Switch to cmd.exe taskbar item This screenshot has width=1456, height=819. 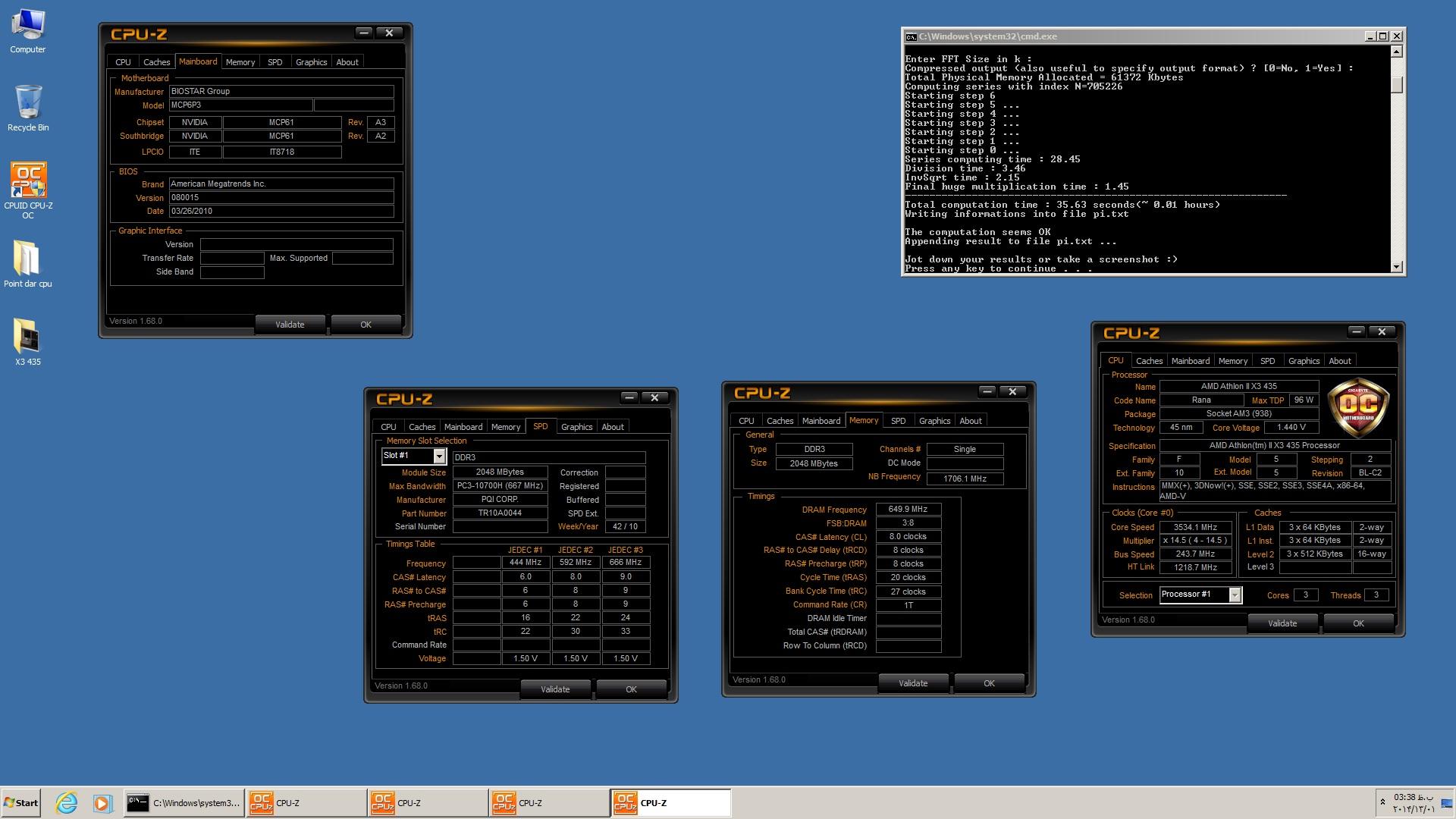[184, 803]
